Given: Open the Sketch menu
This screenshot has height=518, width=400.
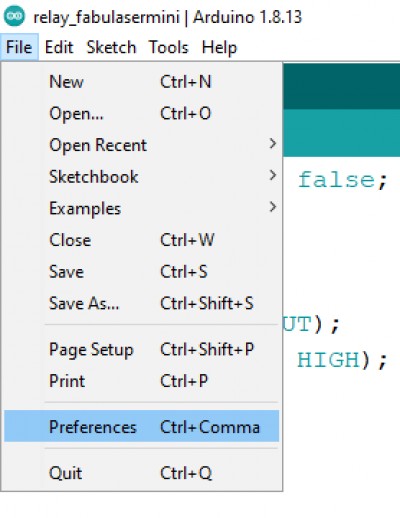Looking at the screenshot, I should pyautogui.click(x=111, y=47).
